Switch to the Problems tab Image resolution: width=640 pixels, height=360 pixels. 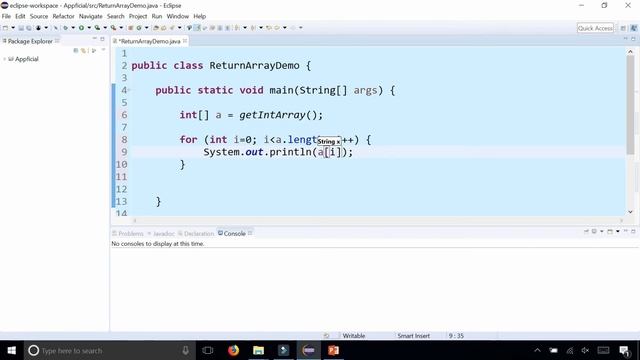(x=128, y=233)
